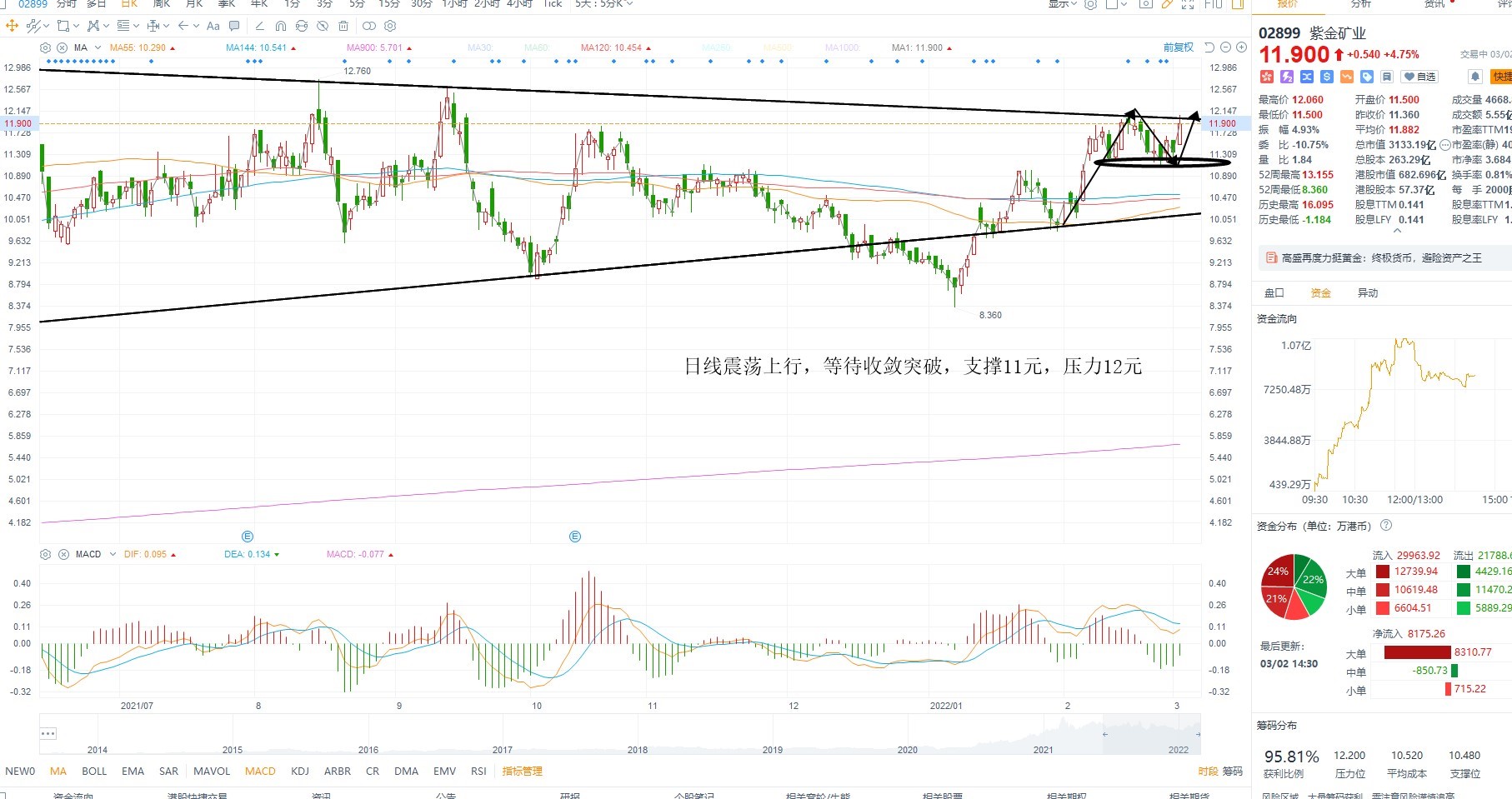Click the pencil line-style drawing icon

(260, 26)
